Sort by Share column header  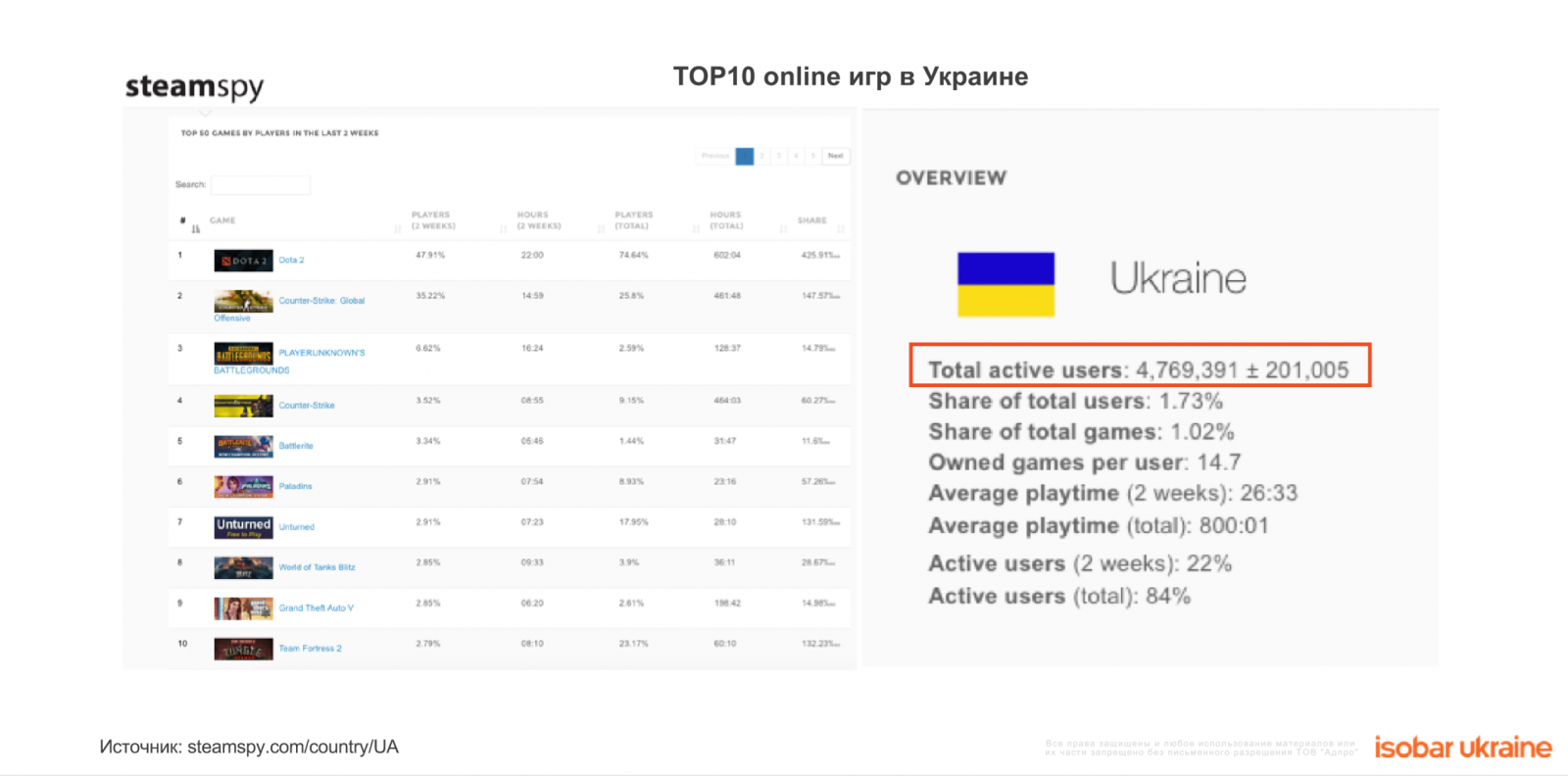pos(812,220)
